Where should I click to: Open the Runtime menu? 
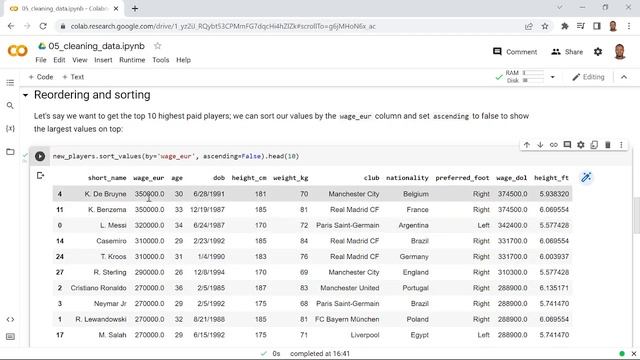pyautogui.click(x=132, y=60)
